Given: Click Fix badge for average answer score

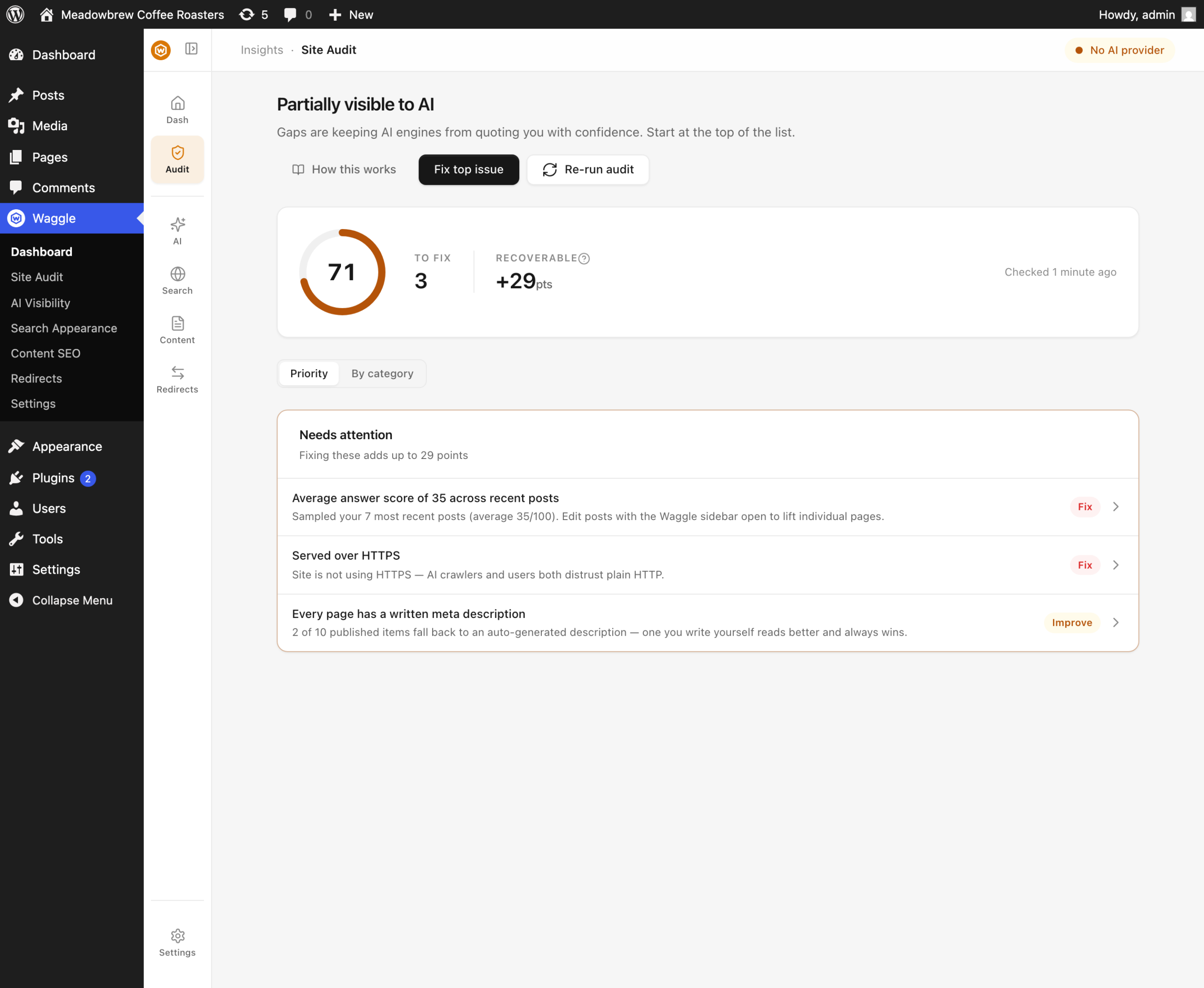Looking at the screenshot, I should pos(1085,506).
